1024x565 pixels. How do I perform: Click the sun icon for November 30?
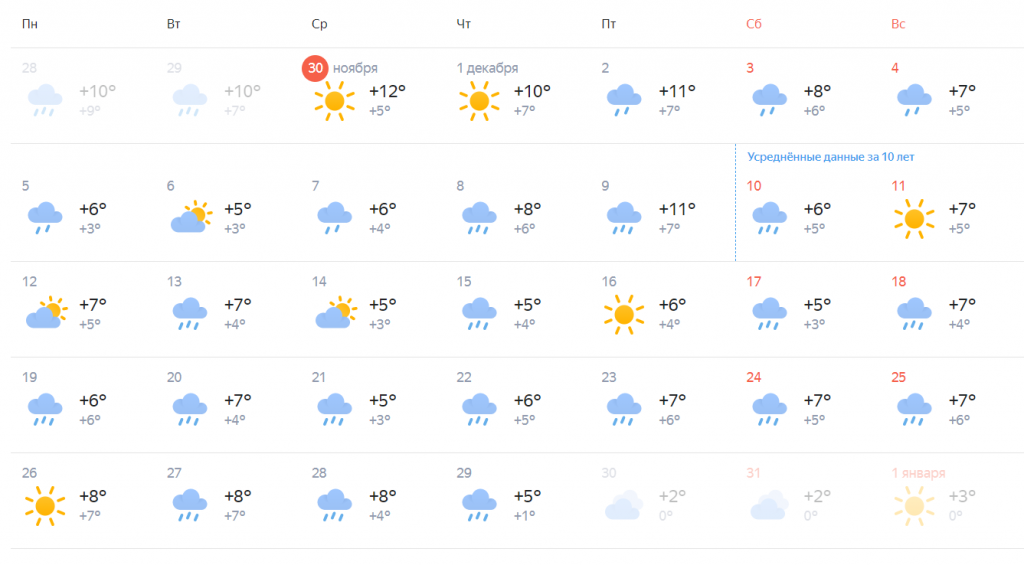tap(334, 101)
